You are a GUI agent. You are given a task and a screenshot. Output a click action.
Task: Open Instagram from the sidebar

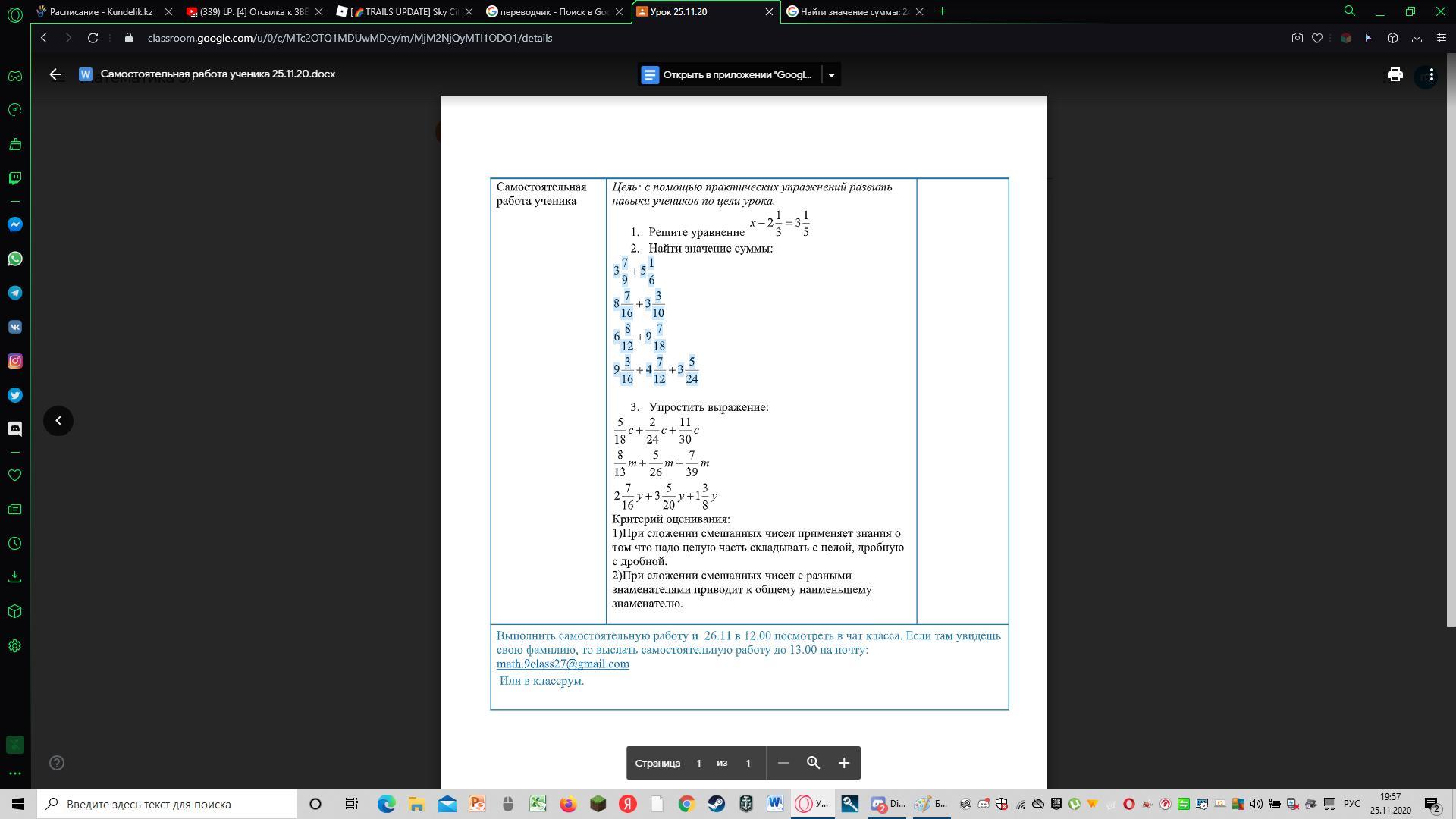coord(14,361)
